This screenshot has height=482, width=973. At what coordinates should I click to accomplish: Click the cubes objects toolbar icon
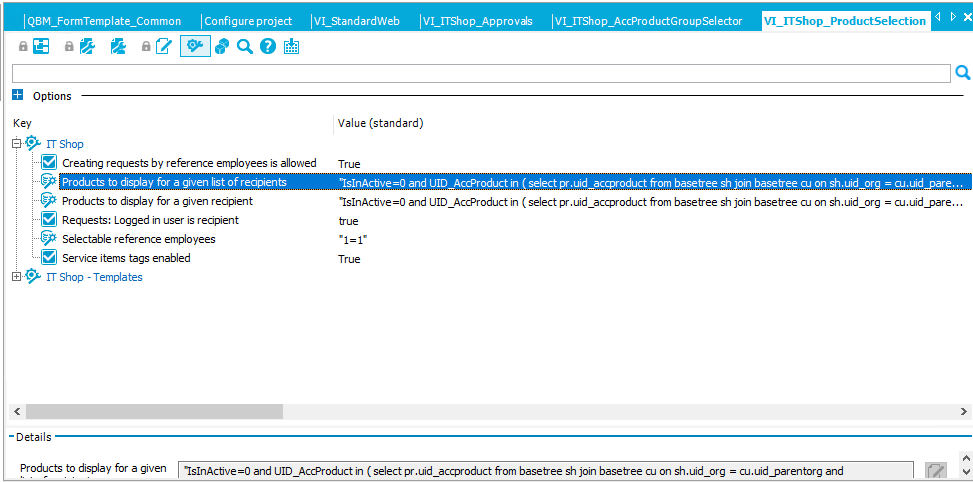point(223,47)
